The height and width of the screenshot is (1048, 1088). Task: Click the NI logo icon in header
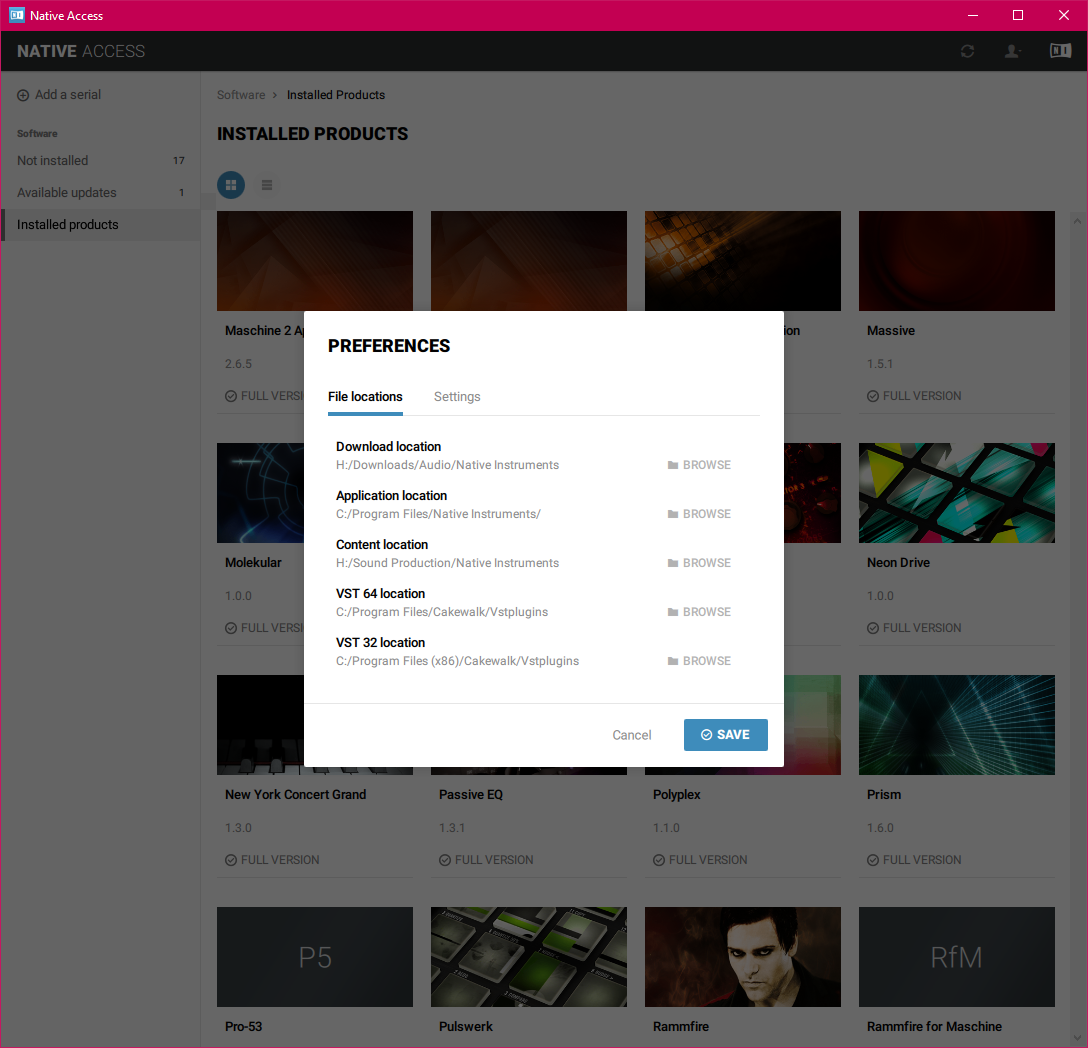pyautogui.click(x=1060, y=51)
